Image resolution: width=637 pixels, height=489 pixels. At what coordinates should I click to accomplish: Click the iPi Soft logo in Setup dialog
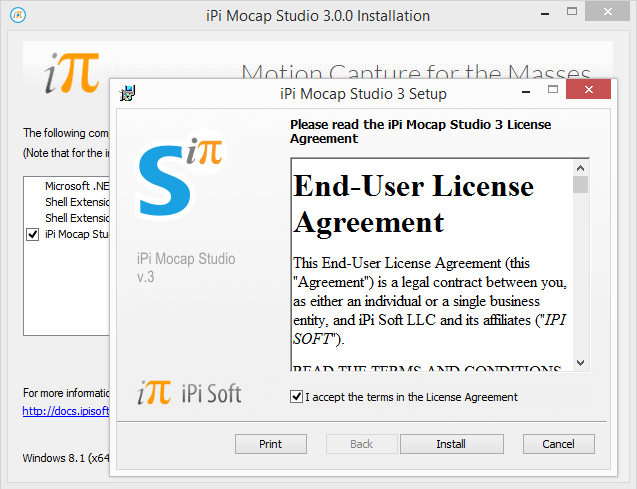189,393
